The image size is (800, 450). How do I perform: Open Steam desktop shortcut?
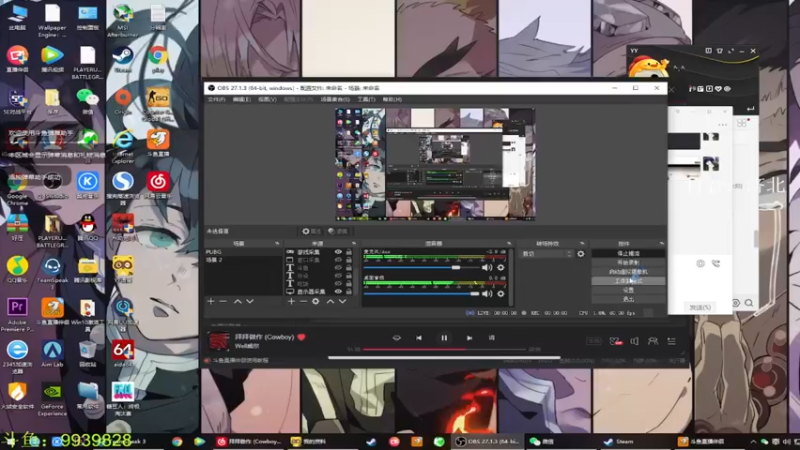click(123, 59)
